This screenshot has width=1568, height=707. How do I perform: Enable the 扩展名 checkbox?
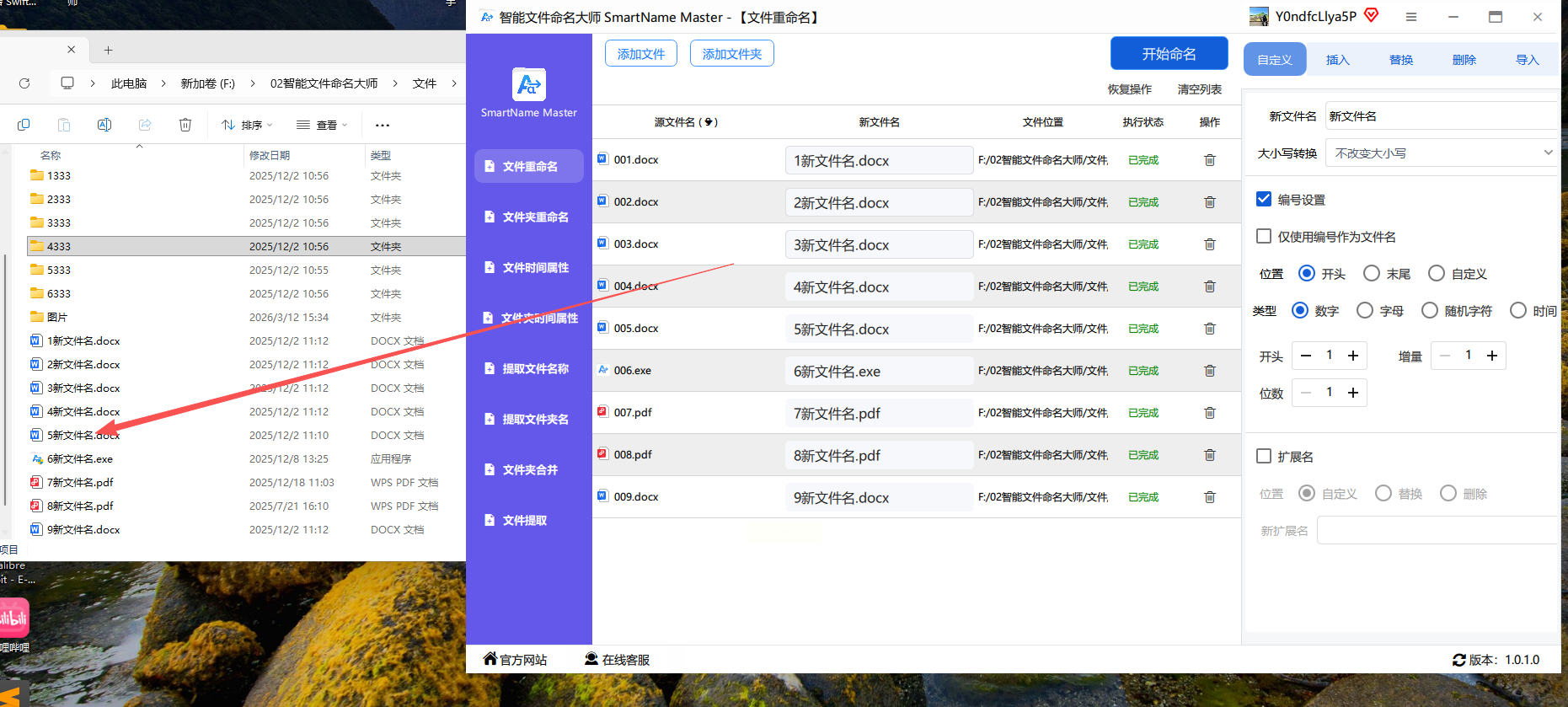[1264, 456]
